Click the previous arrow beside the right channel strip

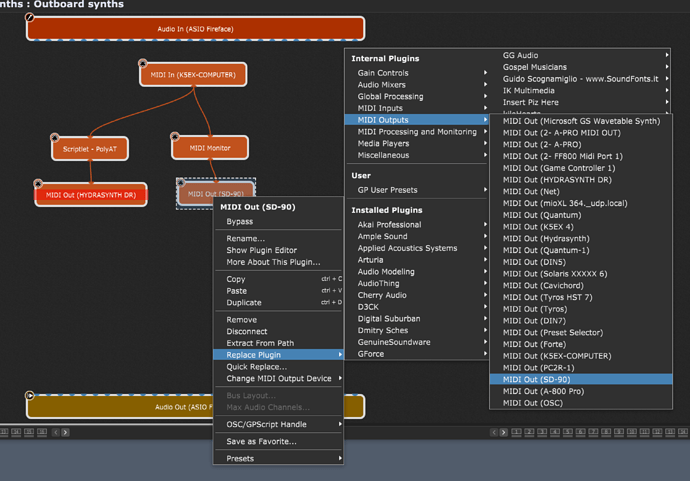[494, 433]
